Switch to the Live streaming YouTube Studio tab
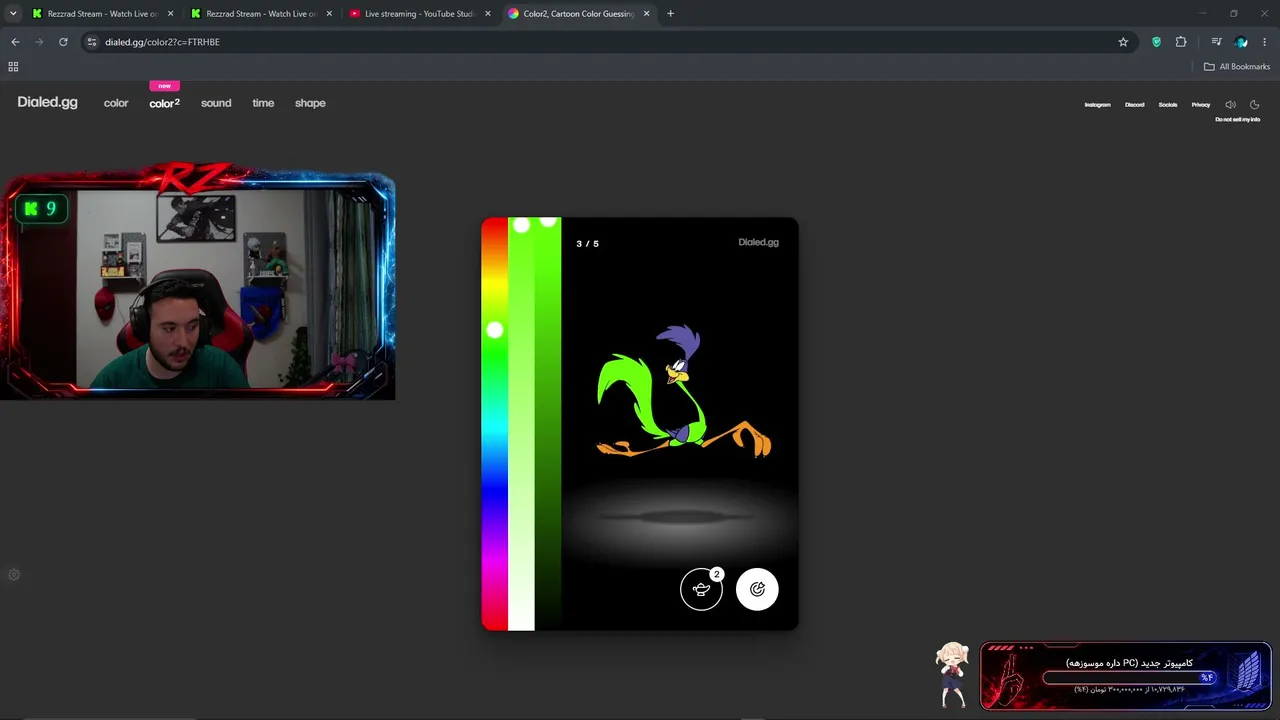This screenshot has width=1280, height=720. [420, 14]
